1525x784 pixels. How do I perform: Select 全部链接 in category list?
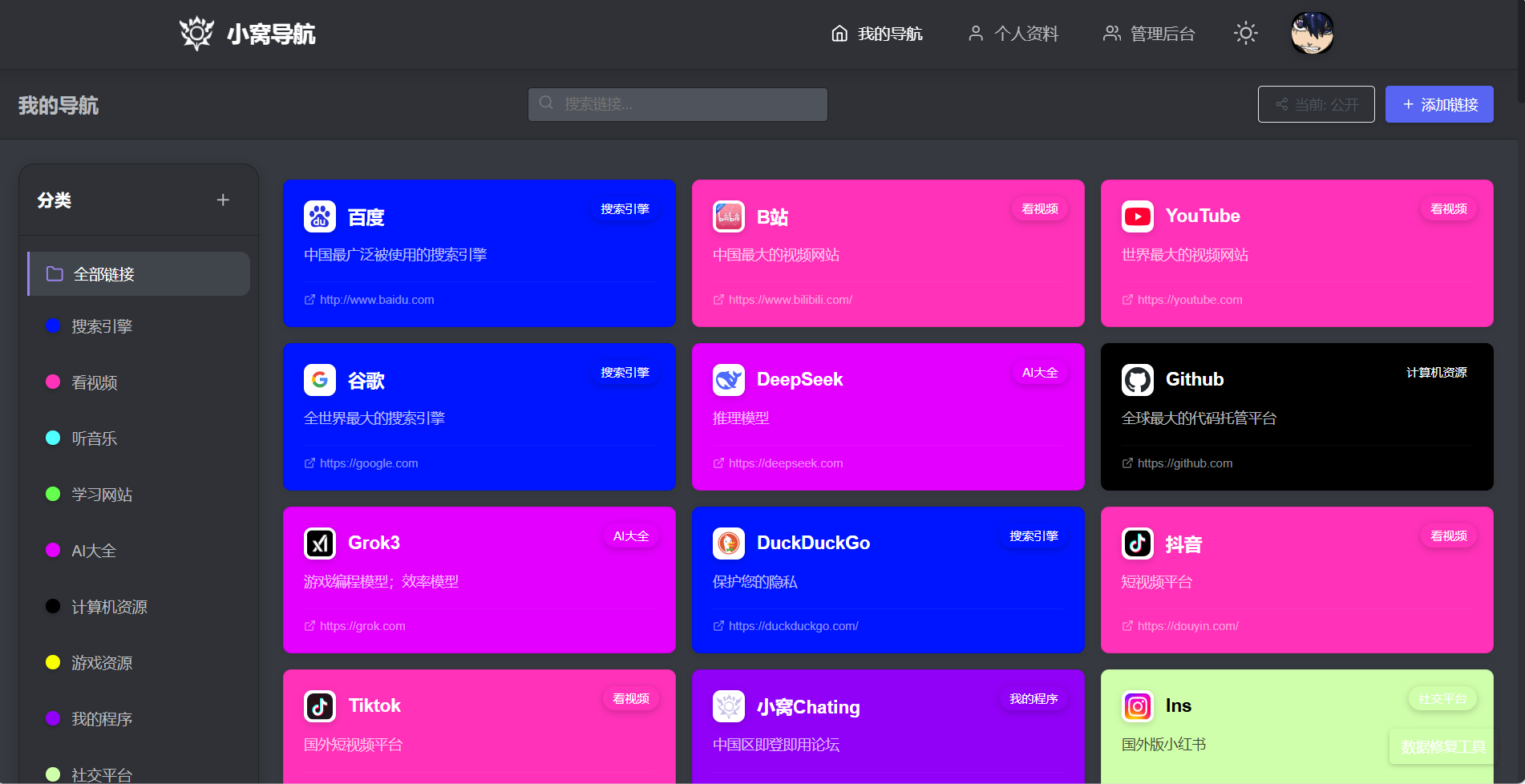[139, 274]
